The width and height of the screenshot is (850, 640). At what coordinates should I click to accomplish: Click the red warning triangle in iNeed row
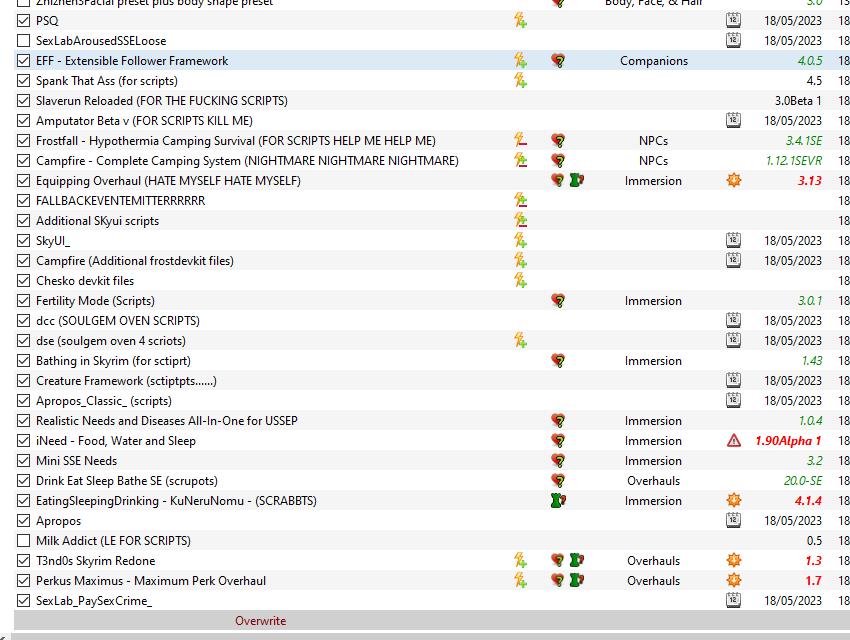(733, 441)
